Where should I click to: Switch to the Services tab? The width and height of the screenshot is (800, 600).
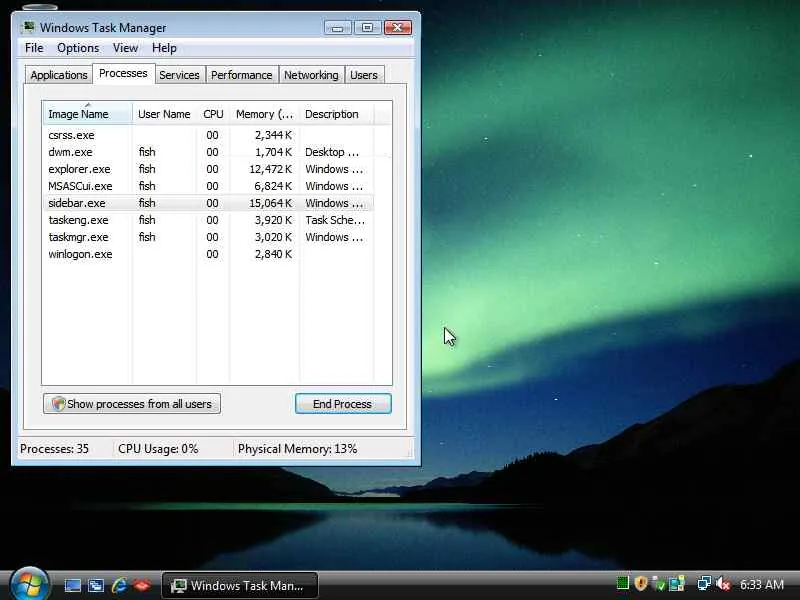click(179, 75)
